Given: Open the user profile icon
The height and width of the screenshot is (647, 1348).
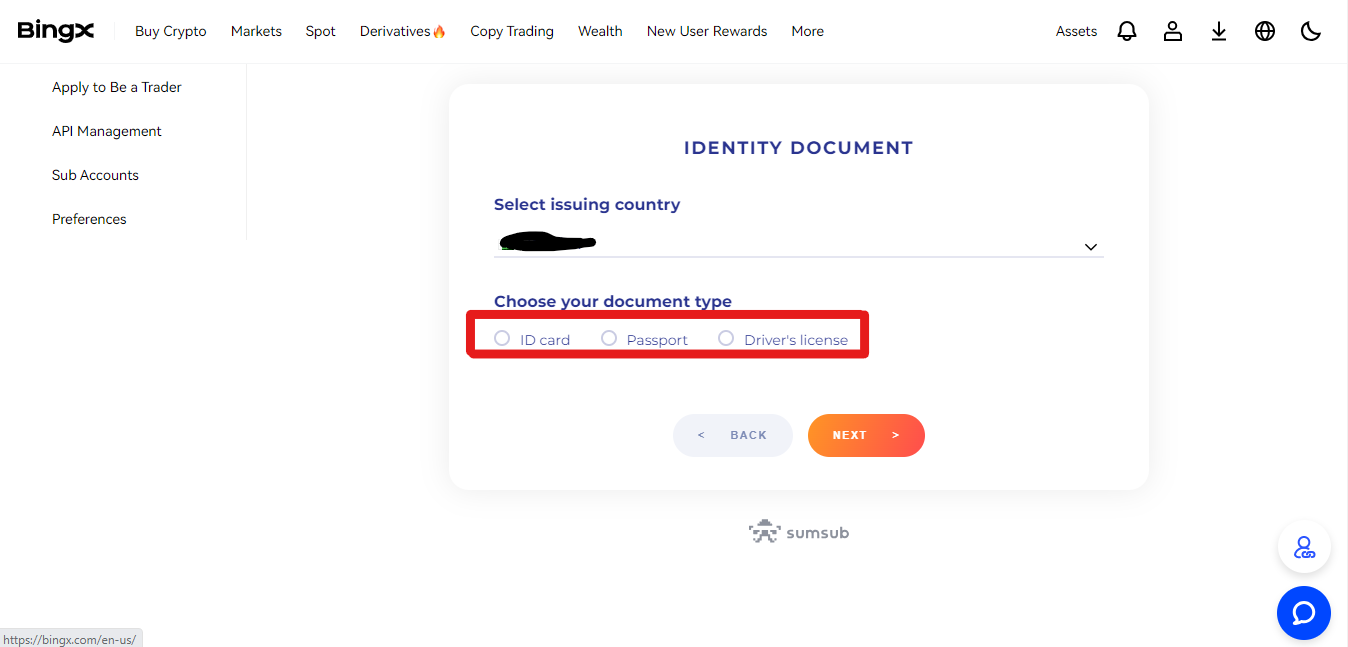Looking at the screenshot, I should 1173,31.
